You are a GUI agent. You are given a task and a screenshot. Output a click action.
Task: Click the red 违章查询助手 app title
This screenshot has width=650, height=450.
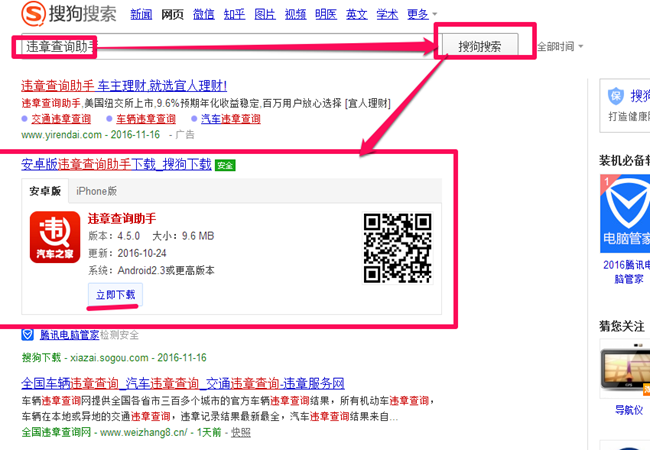pyautogui.click(x=122, y=219)
